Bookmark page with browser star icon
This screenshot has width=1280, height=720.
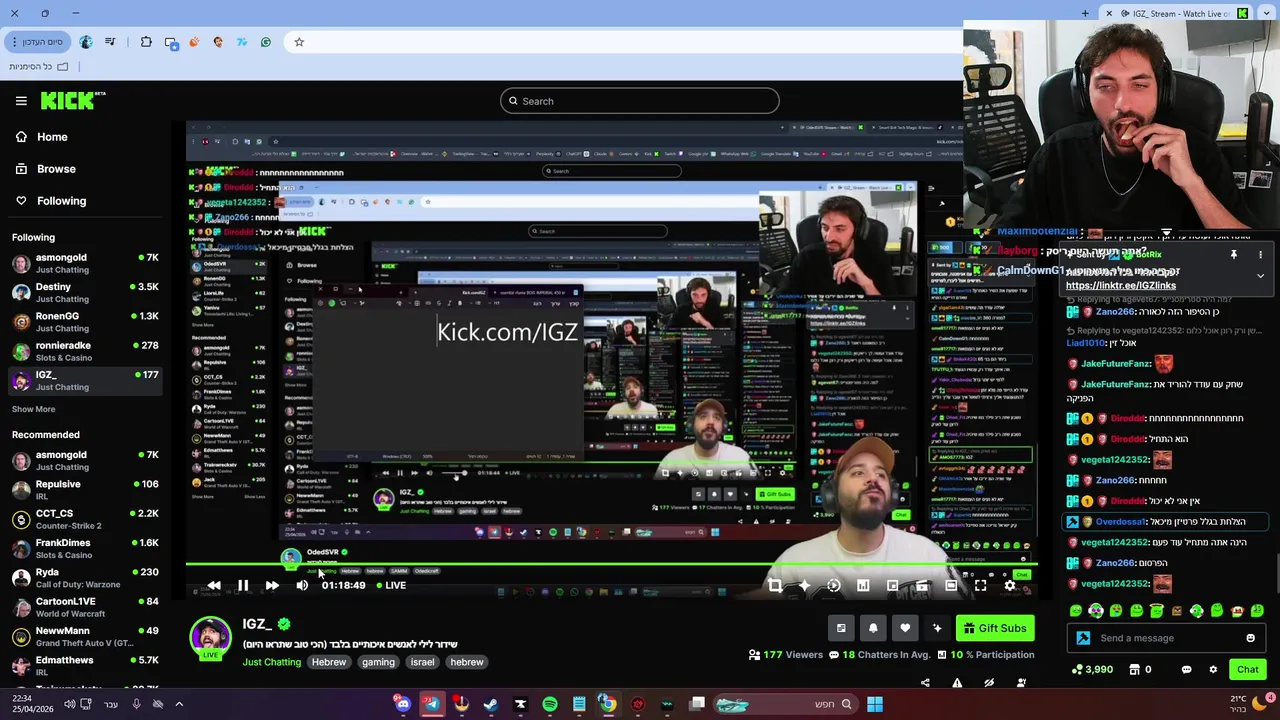click(299, 42)
